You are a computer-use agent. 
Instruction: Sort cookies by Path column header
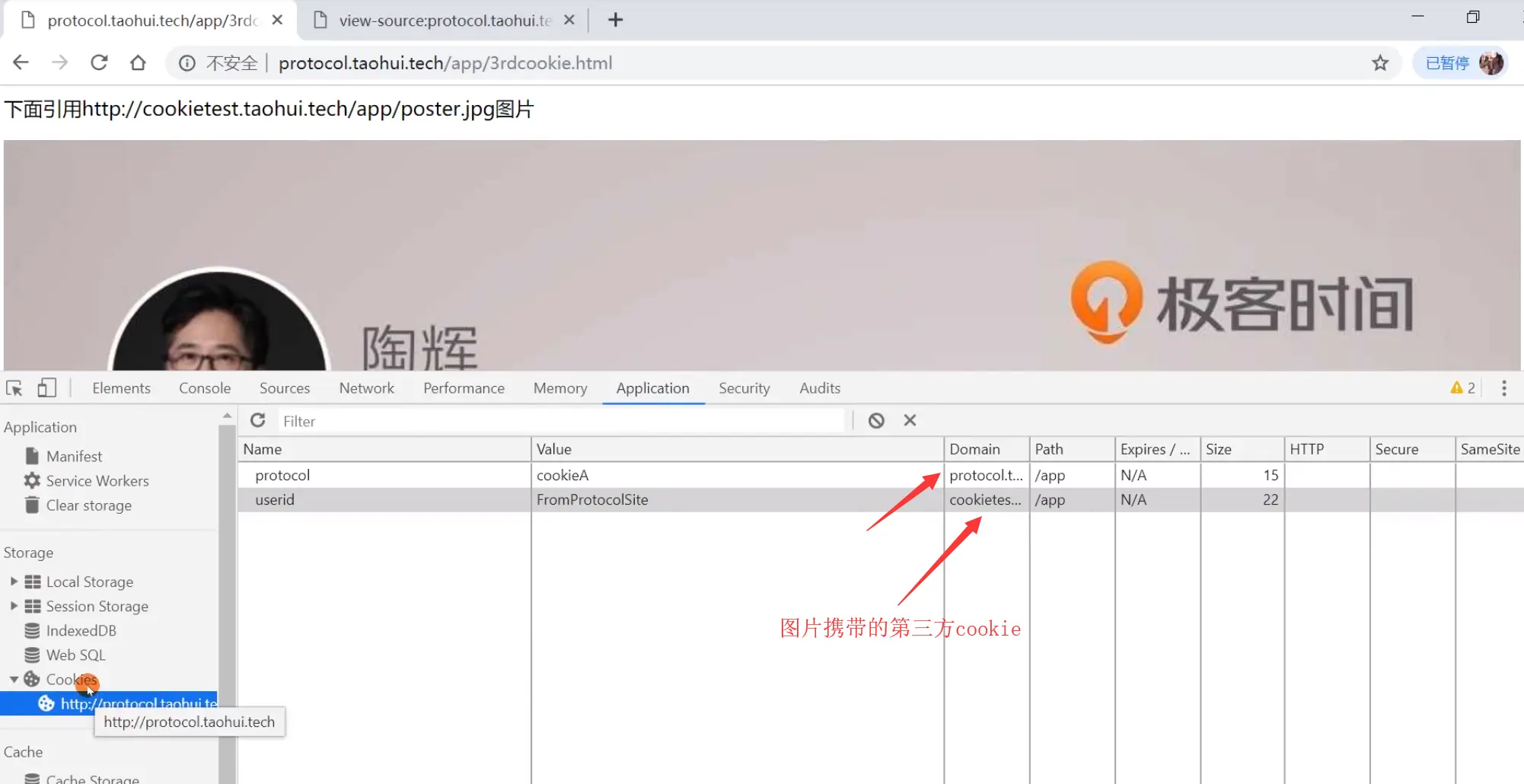pyautogui.click(x=1073, y=449)
